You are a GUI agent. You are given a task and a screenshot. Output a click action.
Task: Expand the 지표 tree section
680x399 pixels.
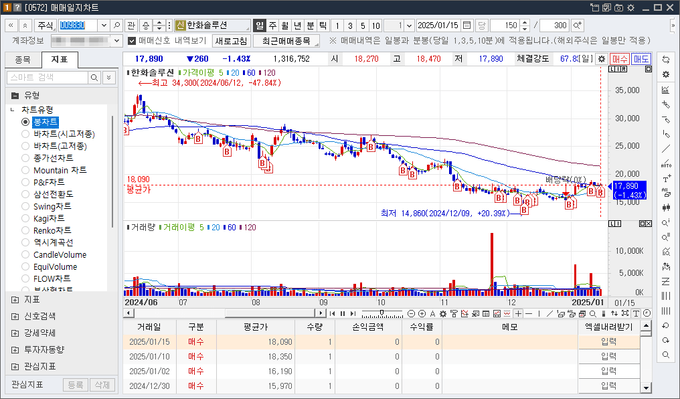[15, 300]
